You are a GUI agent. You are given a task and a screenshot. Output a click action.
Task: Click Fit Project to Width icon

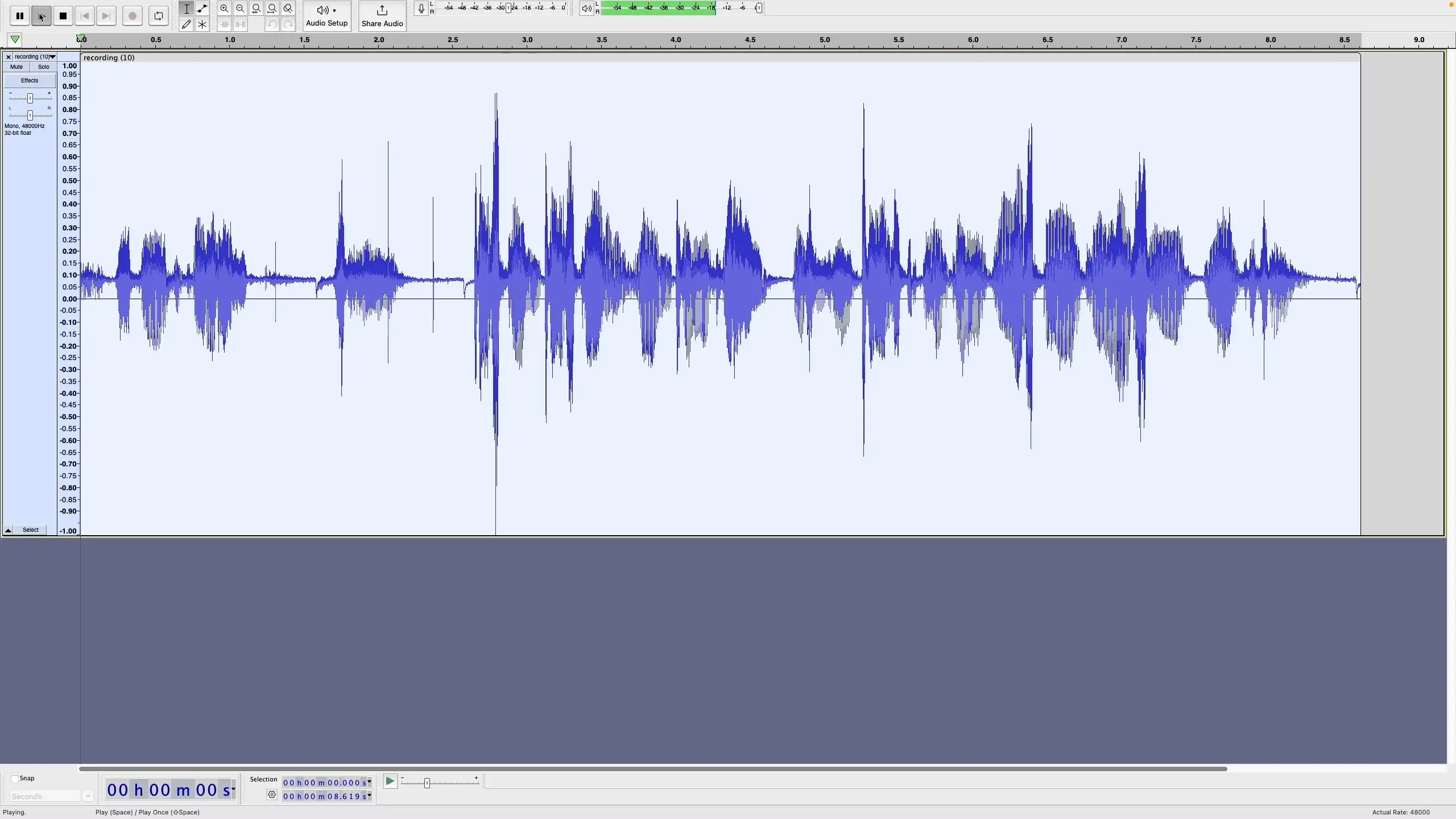[x=272, y=9]
